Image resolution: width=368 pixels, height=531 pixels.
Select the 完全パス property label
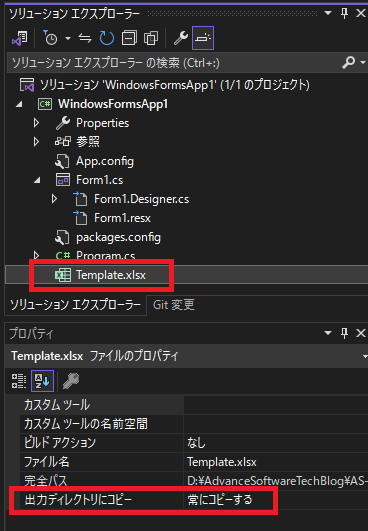[x=46, y=481]
